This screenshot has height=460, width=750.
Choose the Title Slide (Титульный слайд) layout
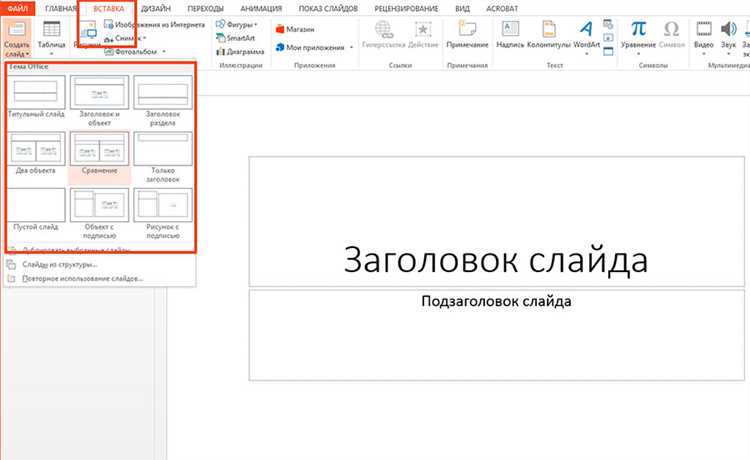36,96
